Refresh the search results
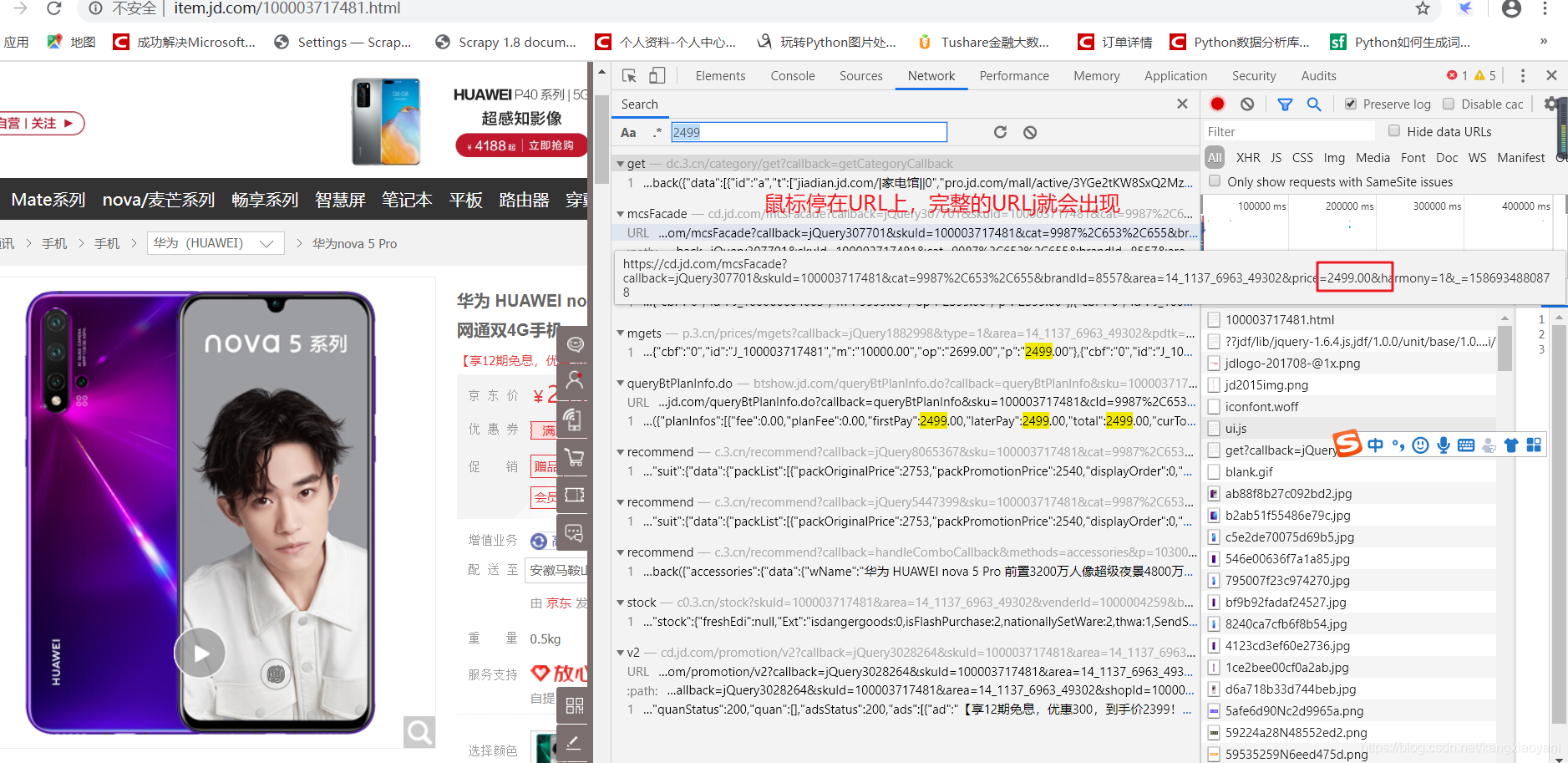The width and height of the screenshot is (1568, 763). (x=1000, y=132)
